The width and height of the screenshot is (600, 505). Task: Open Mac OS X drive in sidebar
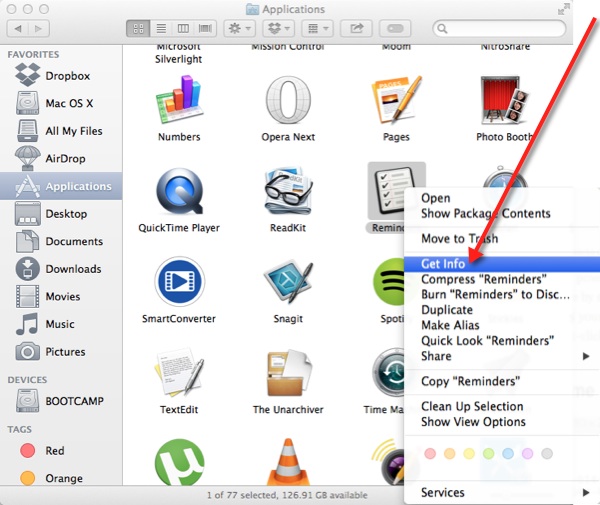click(x=61, y=103)
